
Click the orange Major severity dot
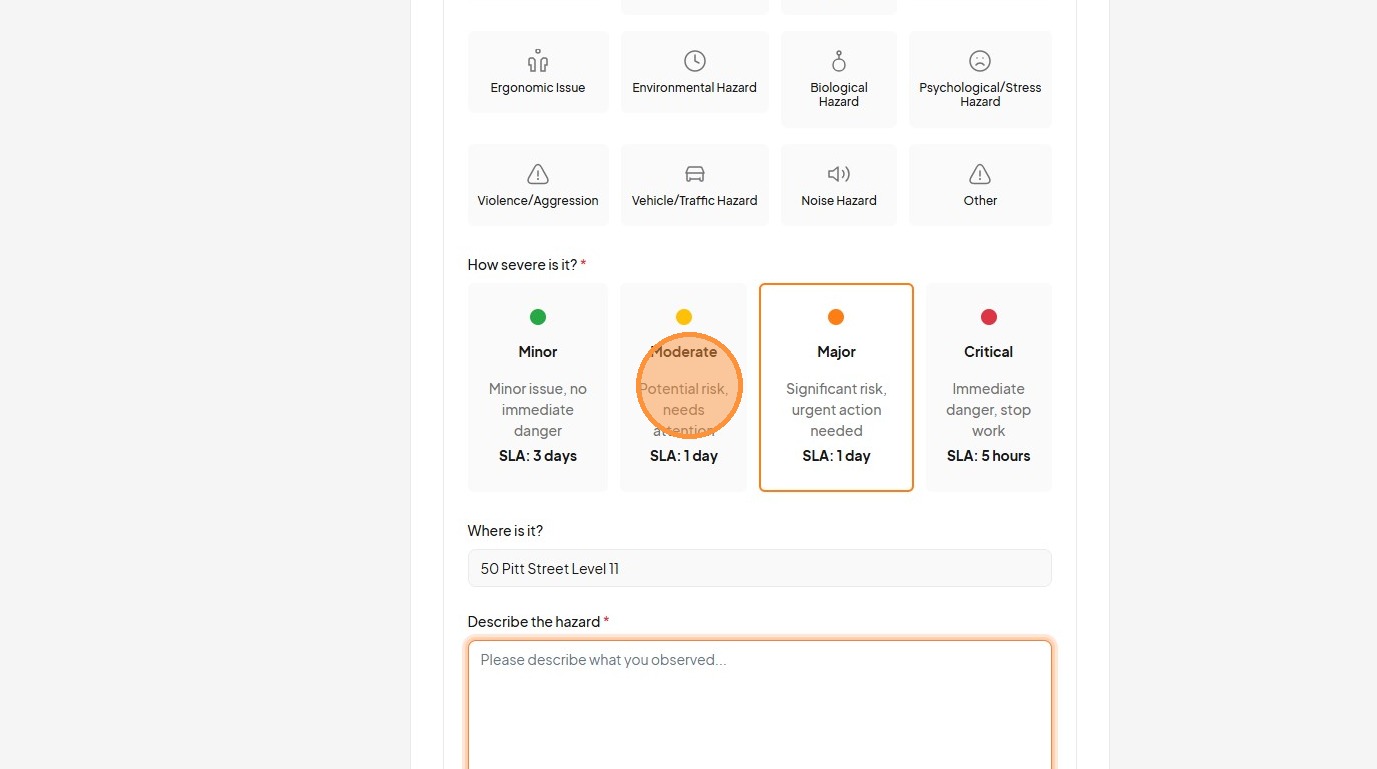pyautogui.click(x=836, y=317)
